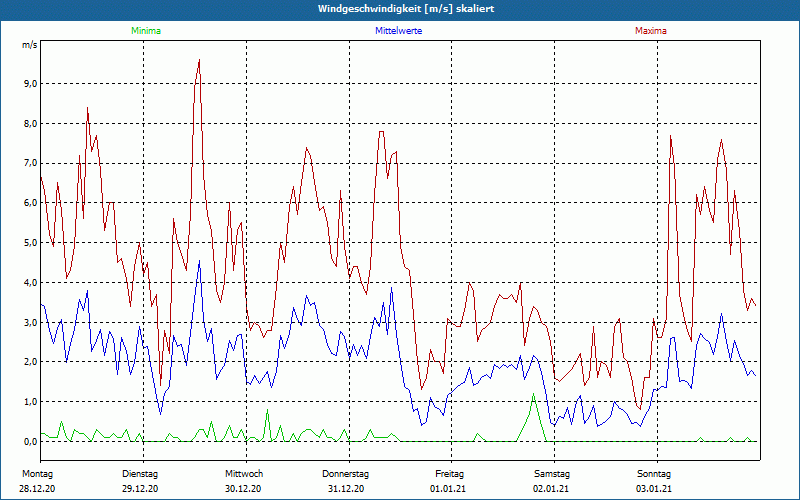Select the 29.12.20 date label
Viewport: 800px width, 500px height.
[140, 488]
